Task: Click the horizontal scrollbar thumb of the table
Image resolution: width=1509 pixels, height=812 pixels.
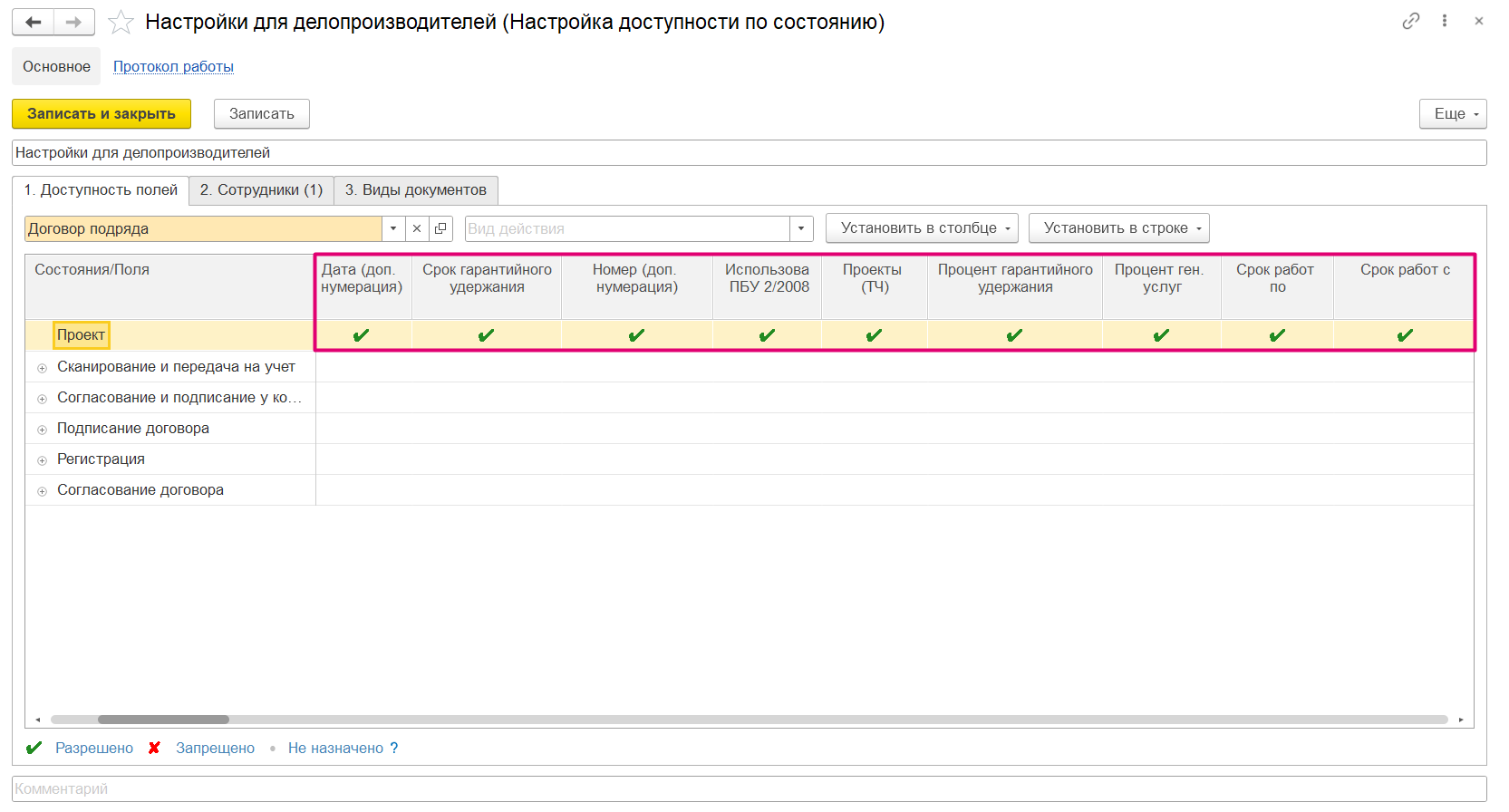Action: (x=163, y=720)
